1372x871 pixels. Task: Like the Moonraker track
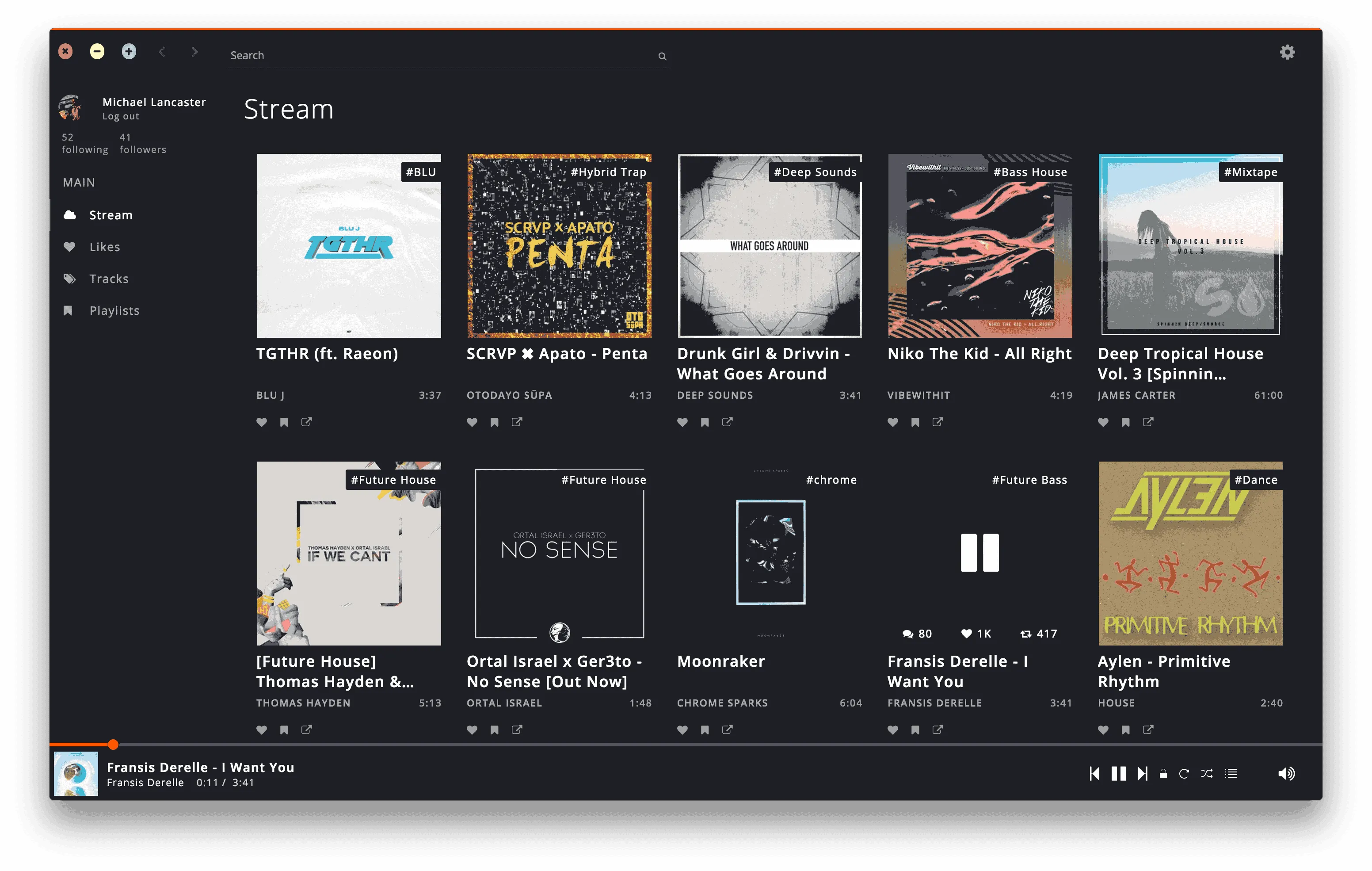(682, 730)
